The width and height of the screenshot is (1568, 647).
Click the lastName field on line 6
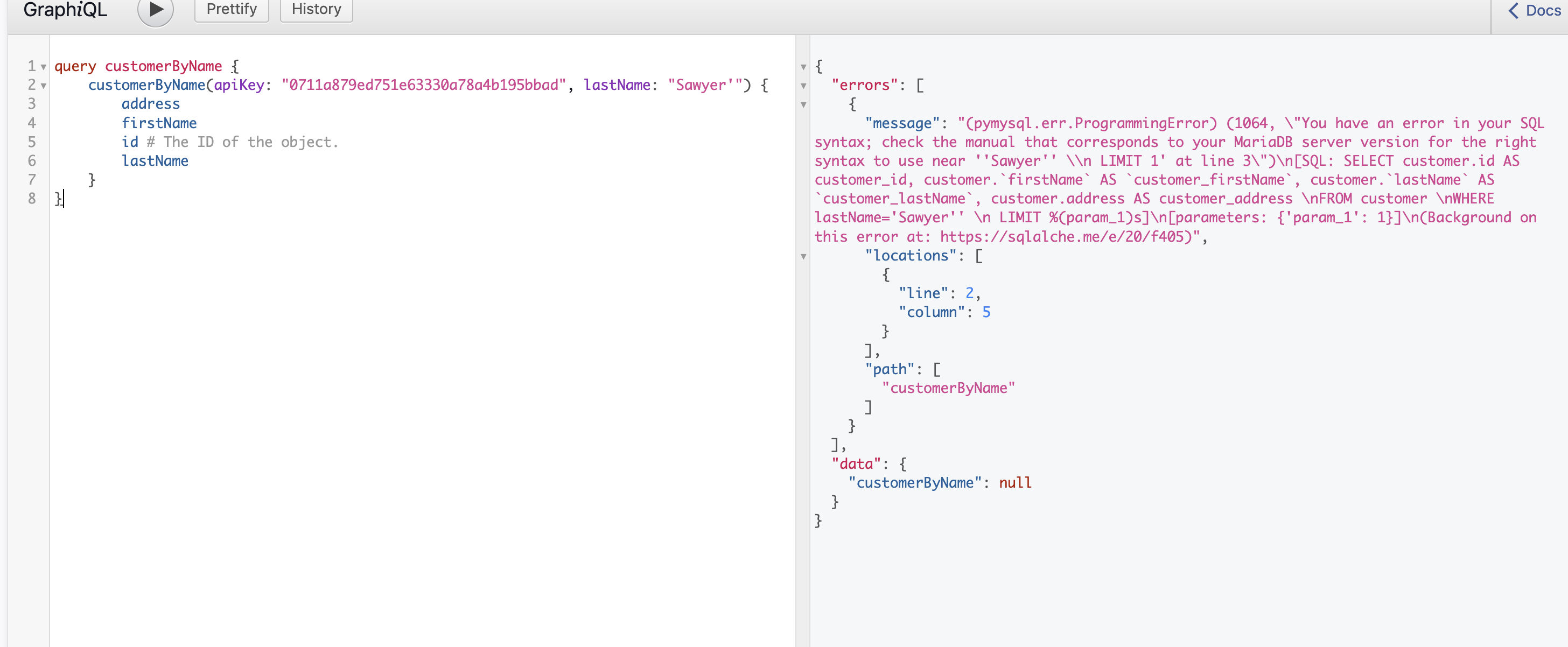tap(155, 161)
